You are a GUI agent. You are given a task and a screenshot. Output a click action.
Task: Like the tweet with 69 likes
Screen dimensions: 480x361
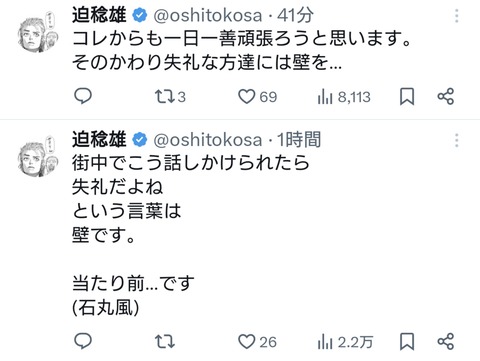[257, 97]
